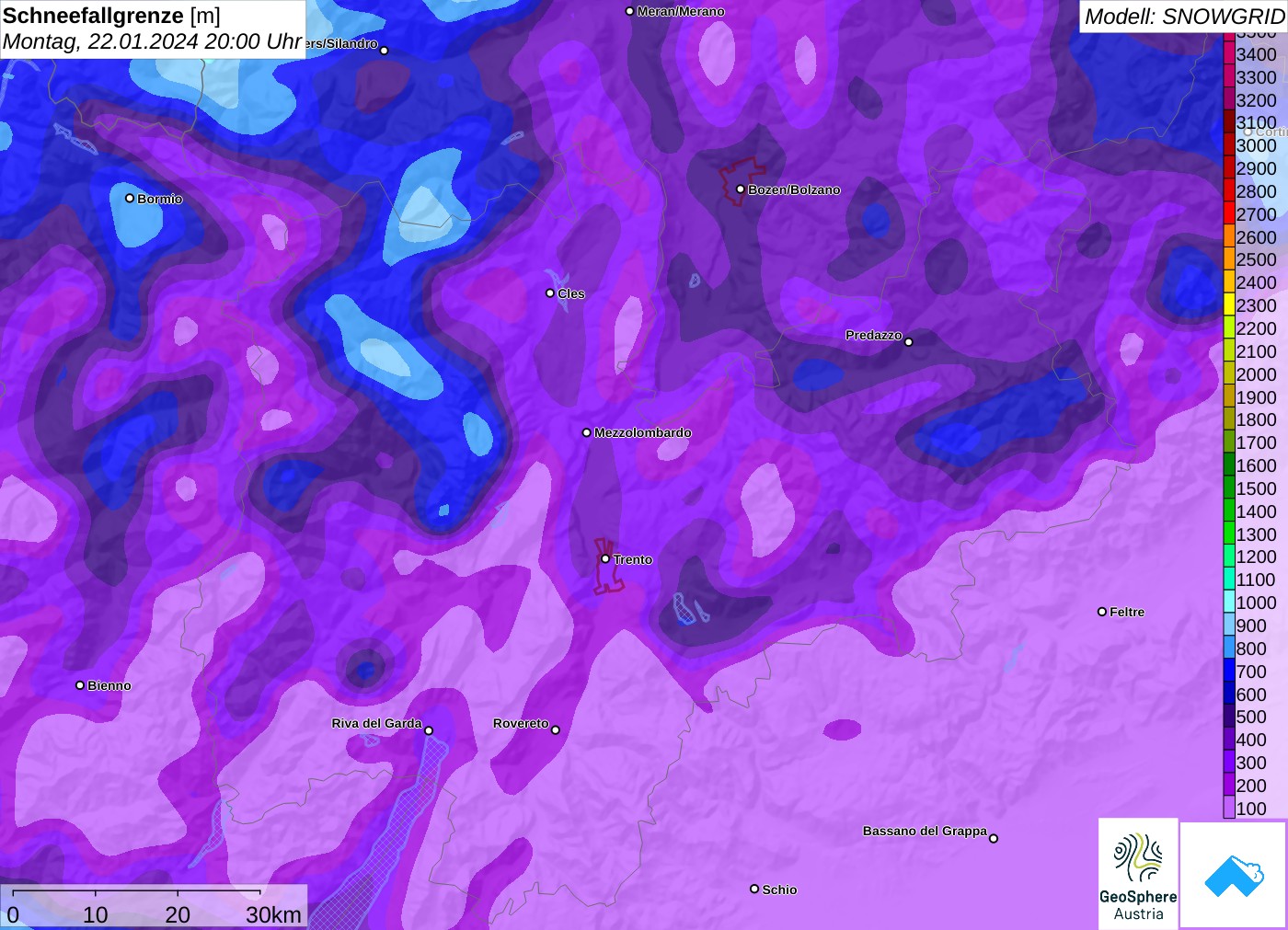Select the Feltre location marker
The height and width of the screenshot is (930, 1288).
[1101, 611]
